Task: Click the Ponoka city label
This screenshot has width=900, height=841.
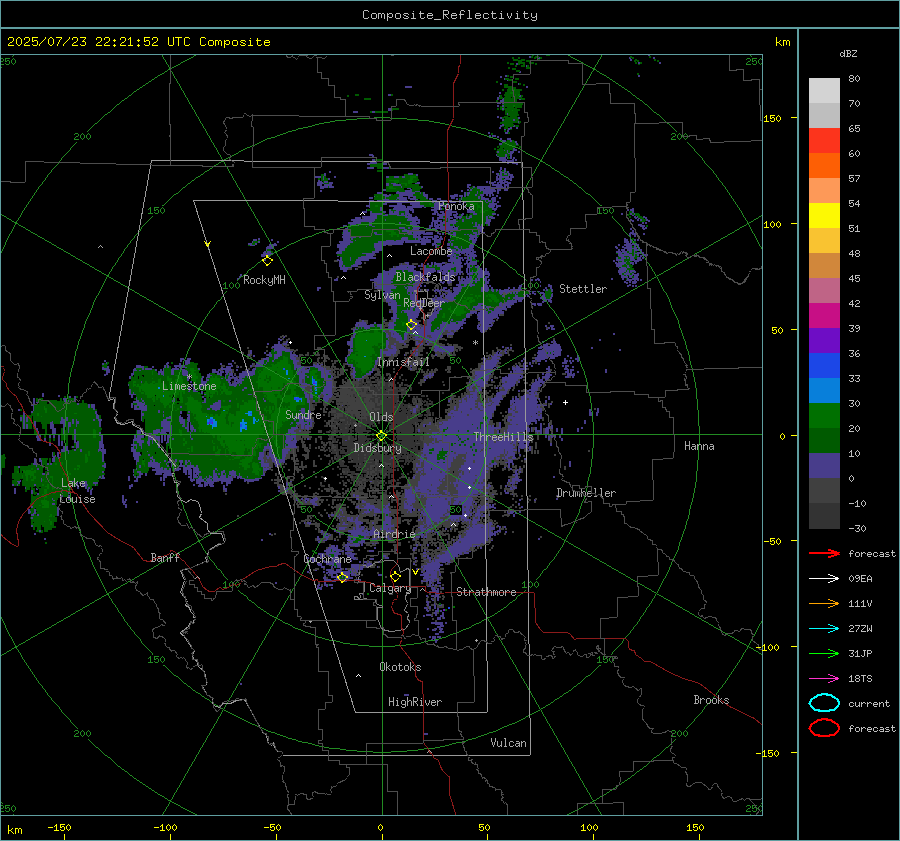Action: point(456,206)
